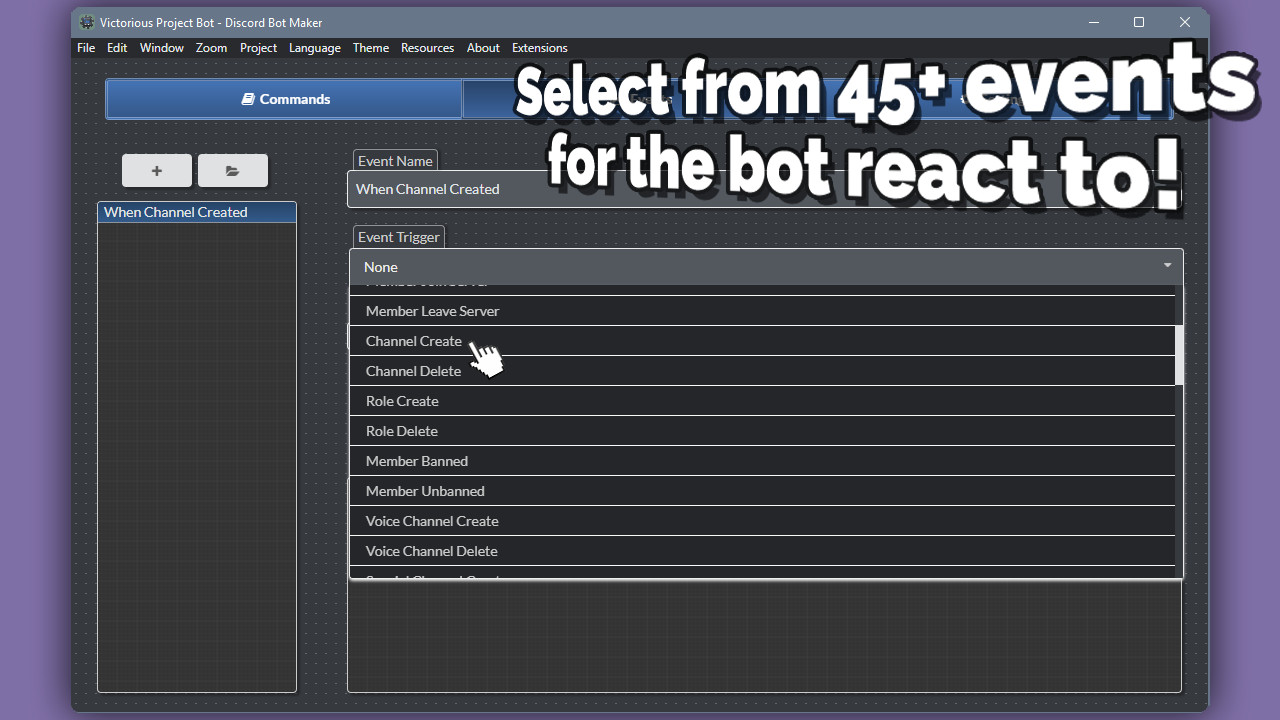The width and height of the screenshot is (1280, 720).
Task: Choose 'Member Banned' as the event trigger
Action: 417,461
